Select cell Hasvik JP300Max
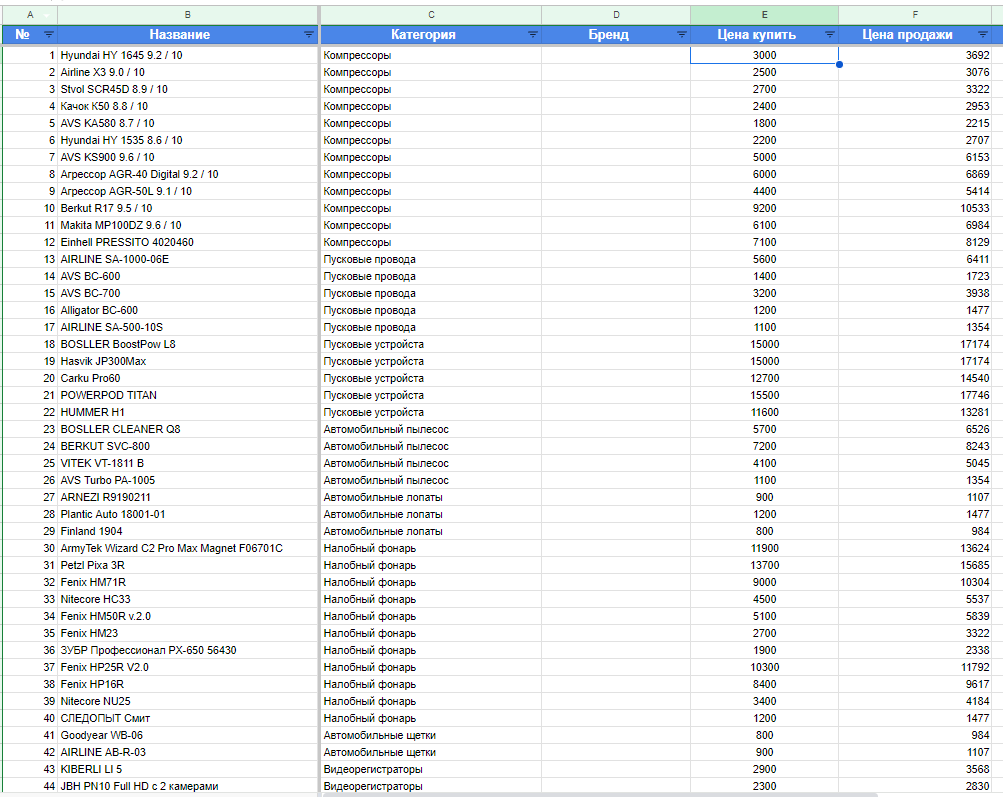This screenshot has width=1003, height=797. coord(187,361)
